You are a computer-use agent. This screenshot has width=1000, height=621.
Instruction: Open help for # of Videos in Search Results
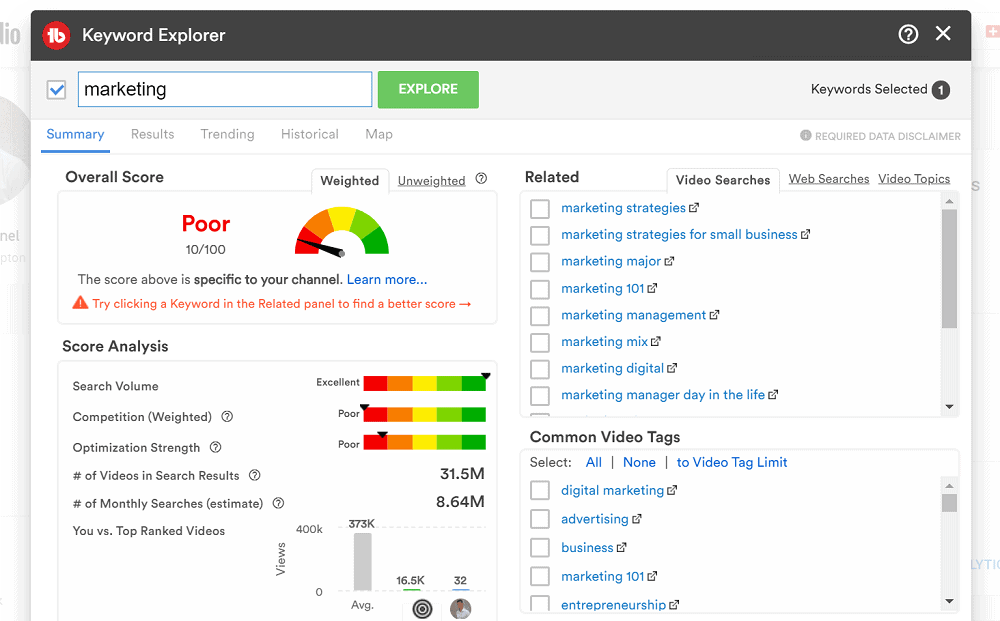pyautogui.click(x=254, y=475)
